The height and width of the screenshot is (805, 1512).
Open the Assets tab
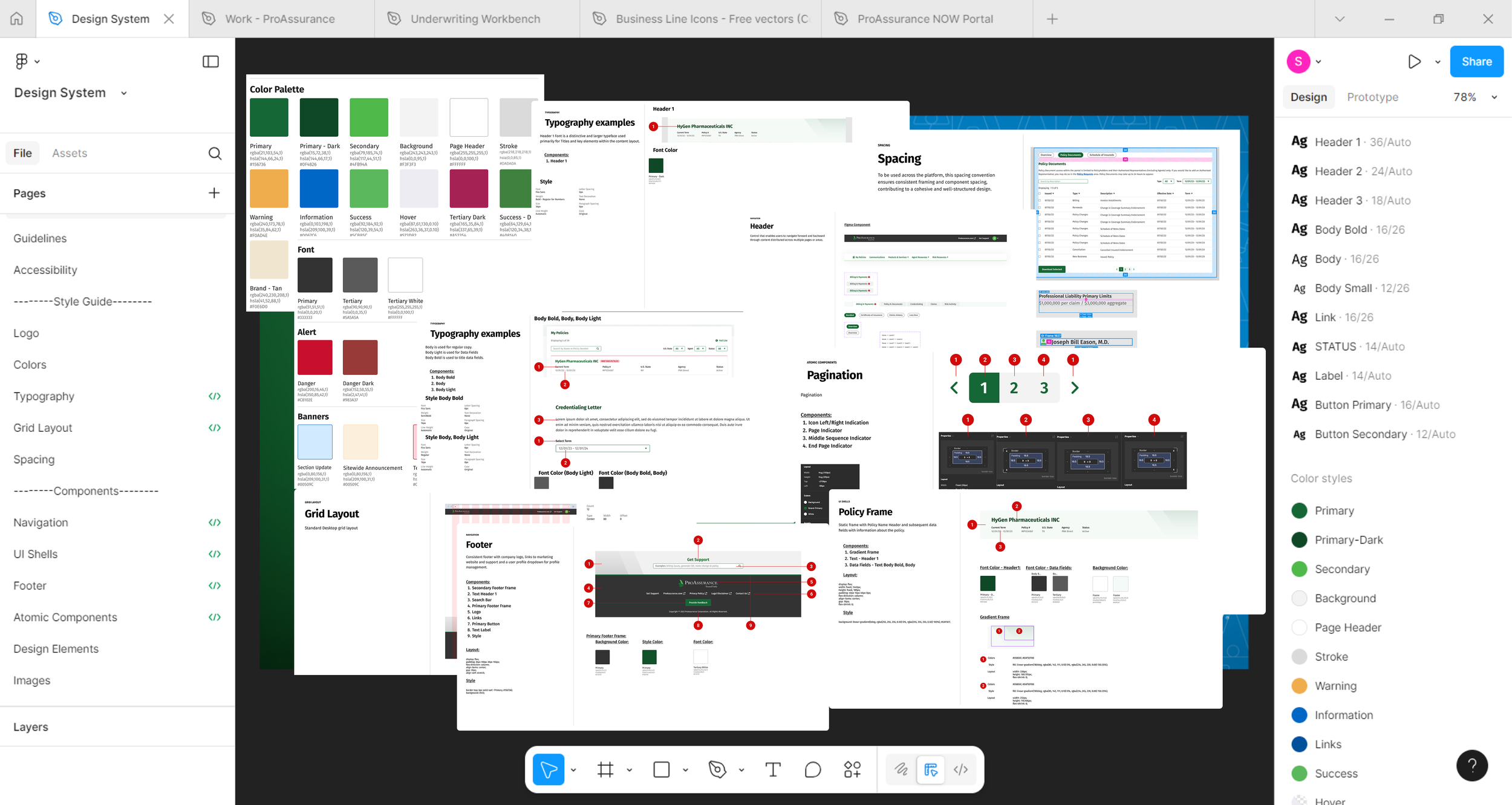[70, 154]
